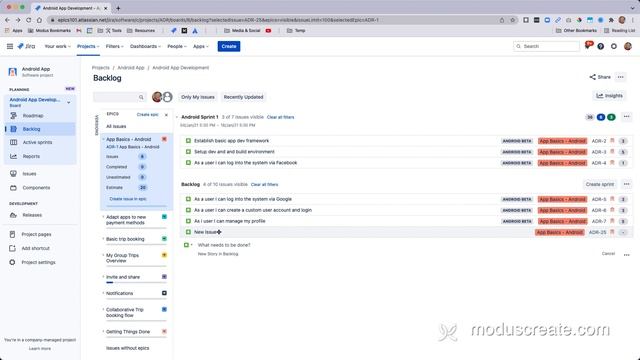
Task: Clear all filters for Android Sprint 1
Action: (x=280, y=117)
